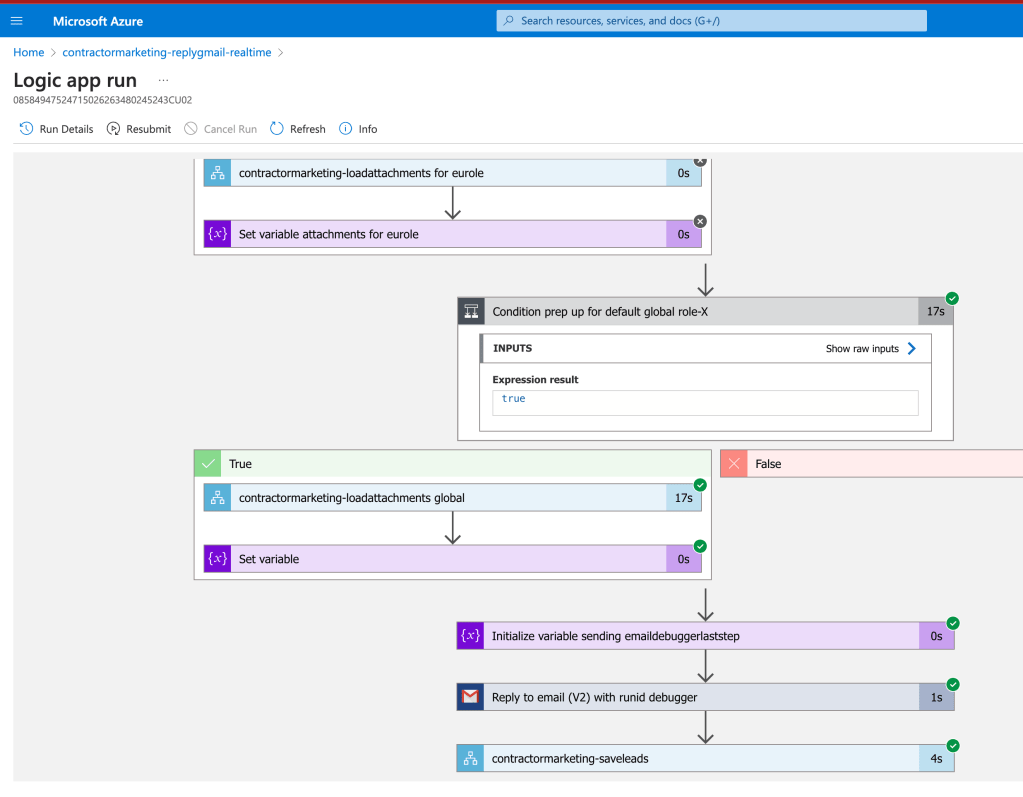Click the Info circle icon
Image resolution: width=1023 pixels, height=797 pixels.
click(x=345, y=128)
